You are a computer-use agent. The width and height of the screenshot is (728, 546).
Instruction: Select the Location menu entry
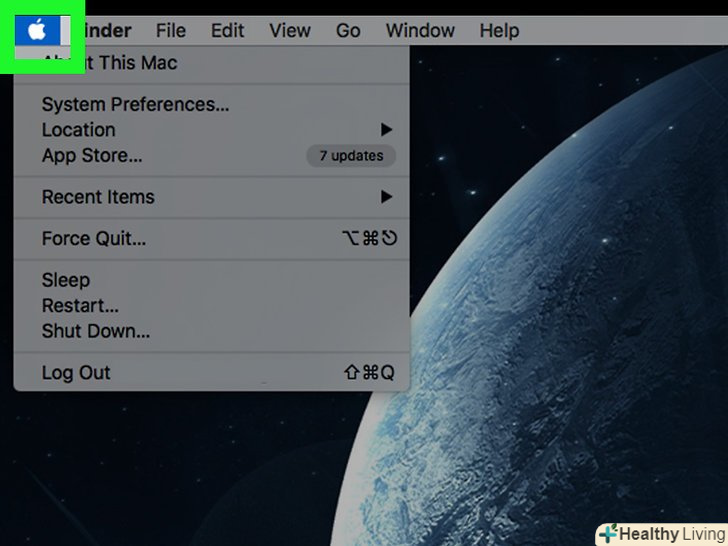click(x=212, y=130)
